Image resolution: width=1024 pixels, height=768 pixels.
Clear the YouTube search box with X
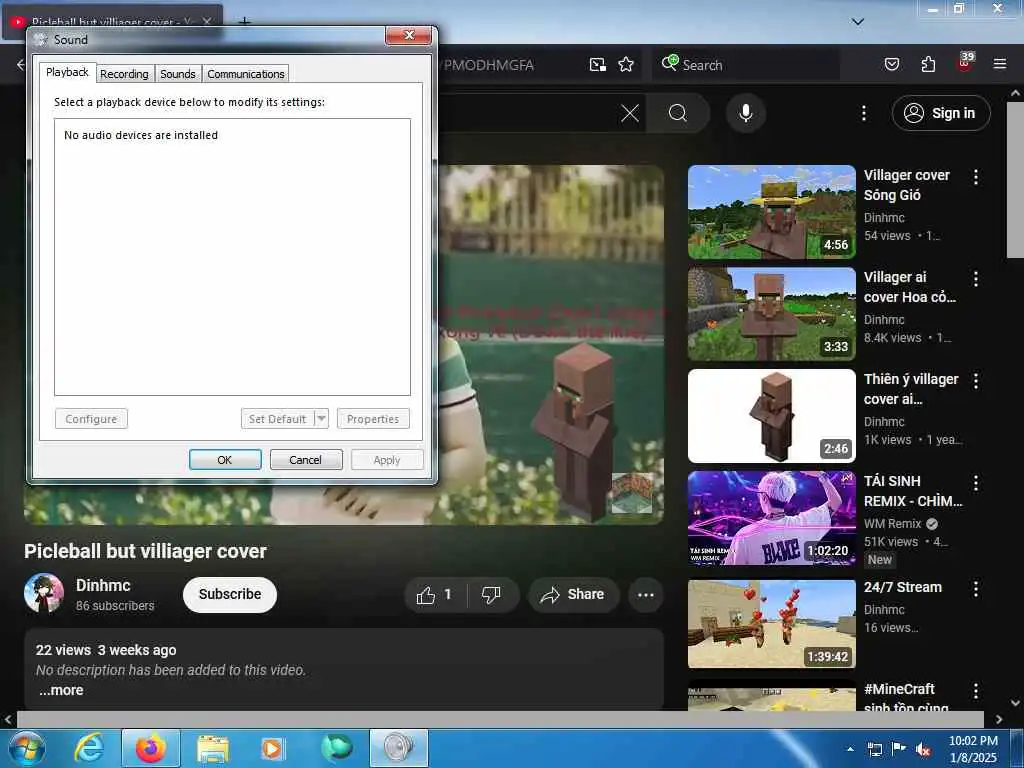[630, 113]
